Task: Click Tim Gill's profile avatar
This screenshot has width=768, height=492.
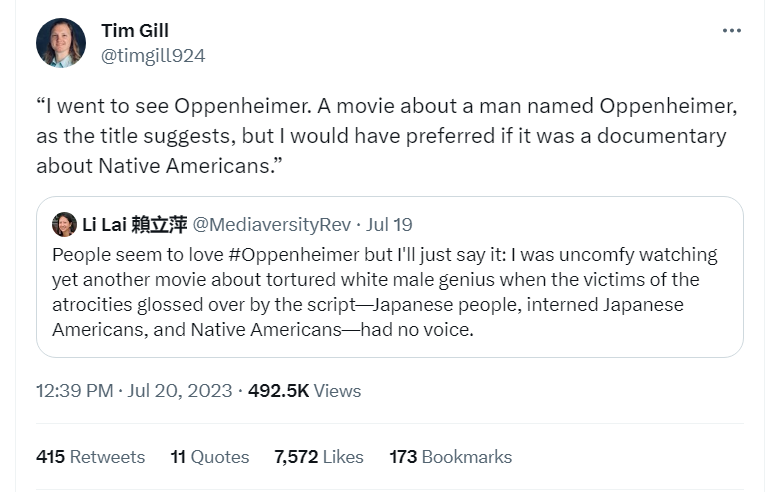Action: point(61,43)
